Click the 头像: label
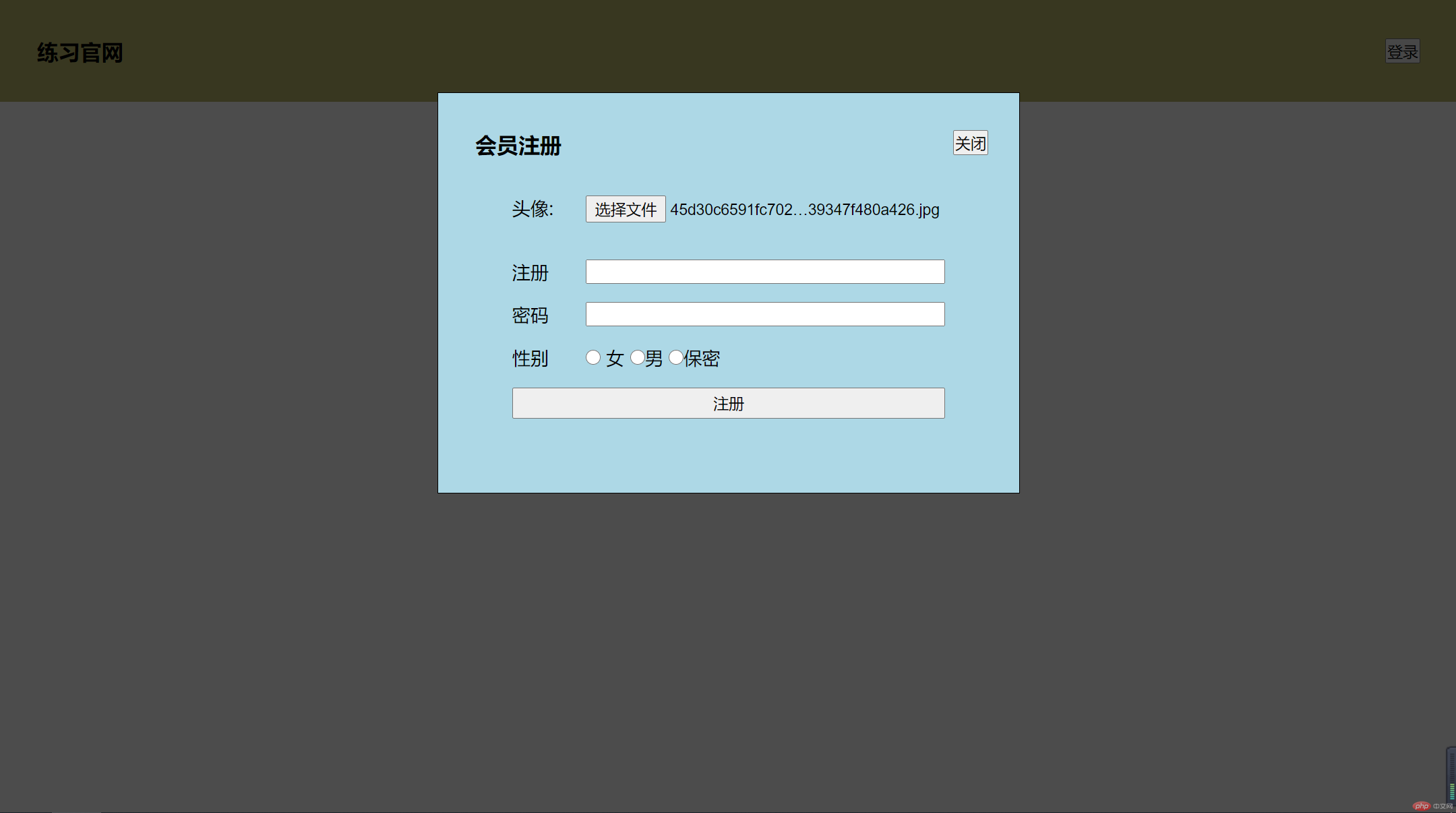Viewport: 1456px width, 813px height. pos(533,209)
